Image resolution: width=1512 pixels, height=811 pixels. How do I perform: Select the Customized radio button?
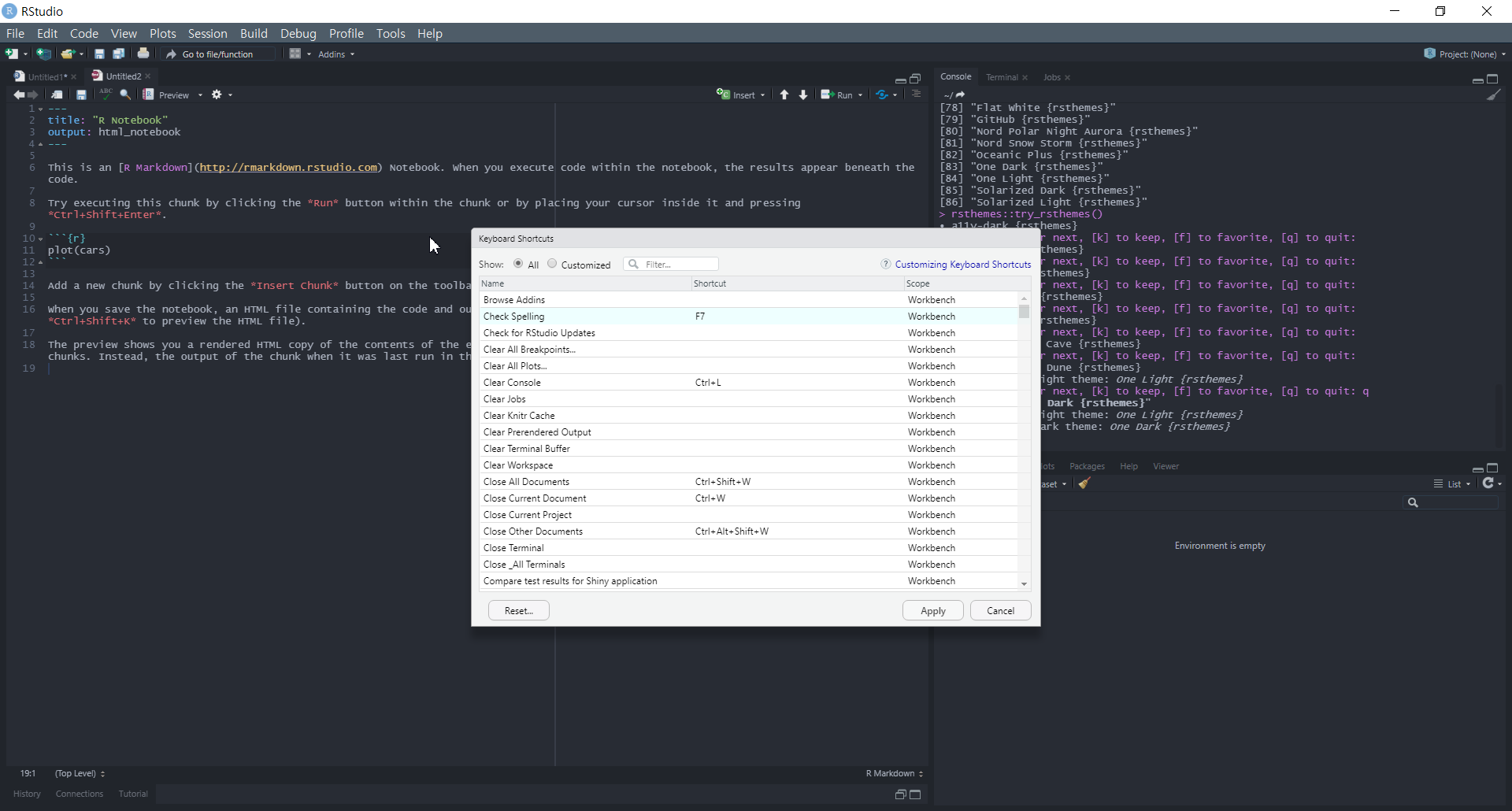pos(552,264)
